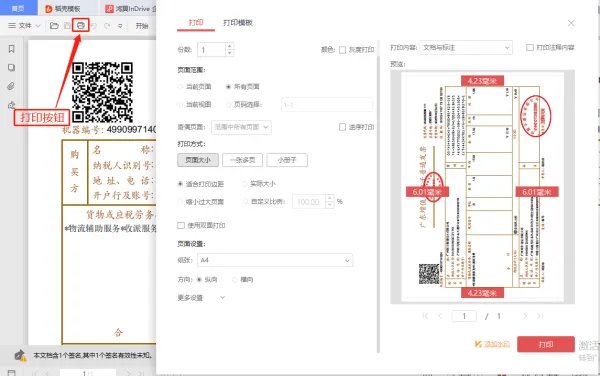Screen dimensions: 600x376
Task: Click the save icon next to open folder
Action: 67,26
